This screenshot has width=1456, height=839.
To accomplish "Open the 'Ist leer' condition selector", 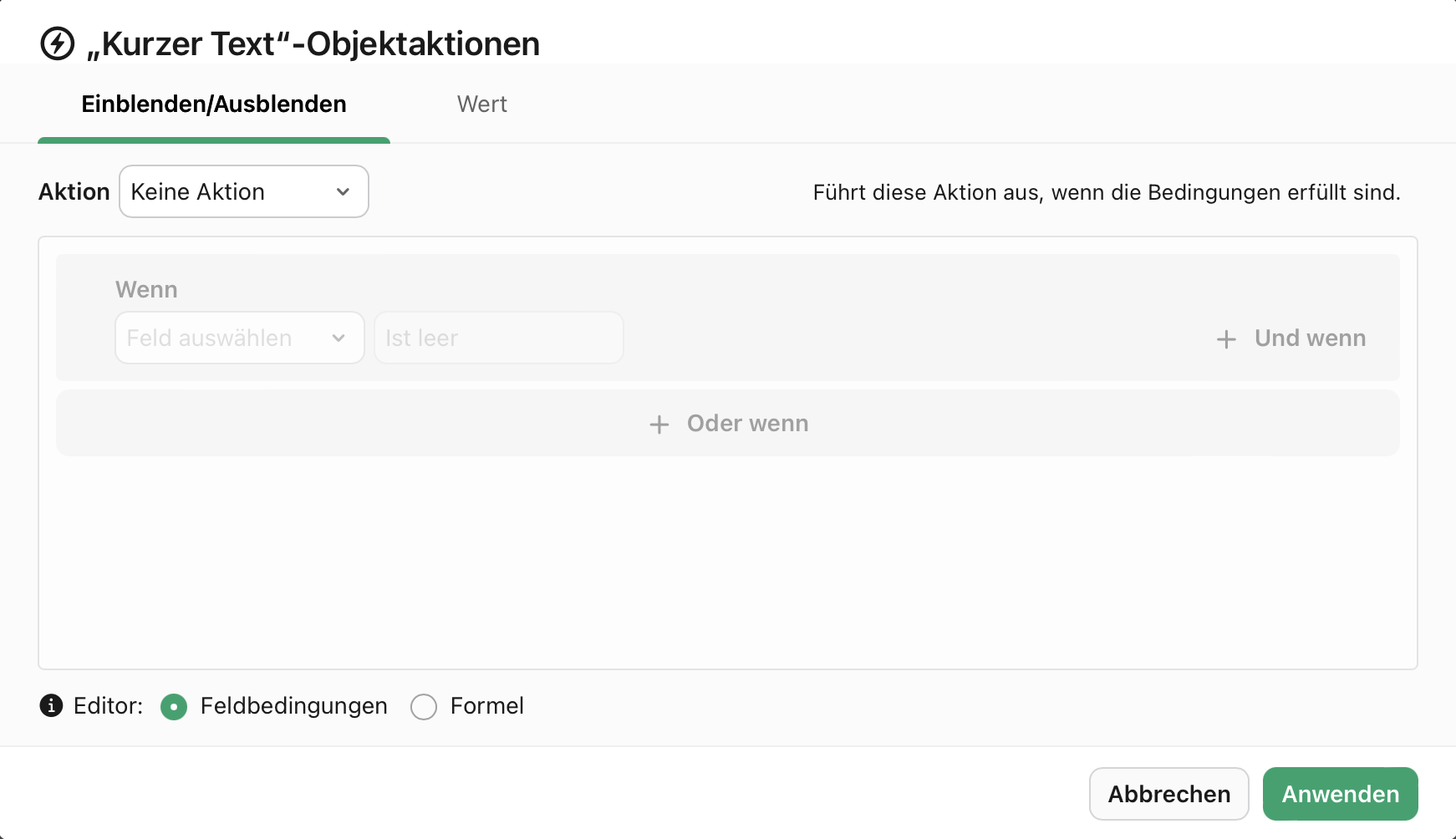I will click(x=498, y=338).
